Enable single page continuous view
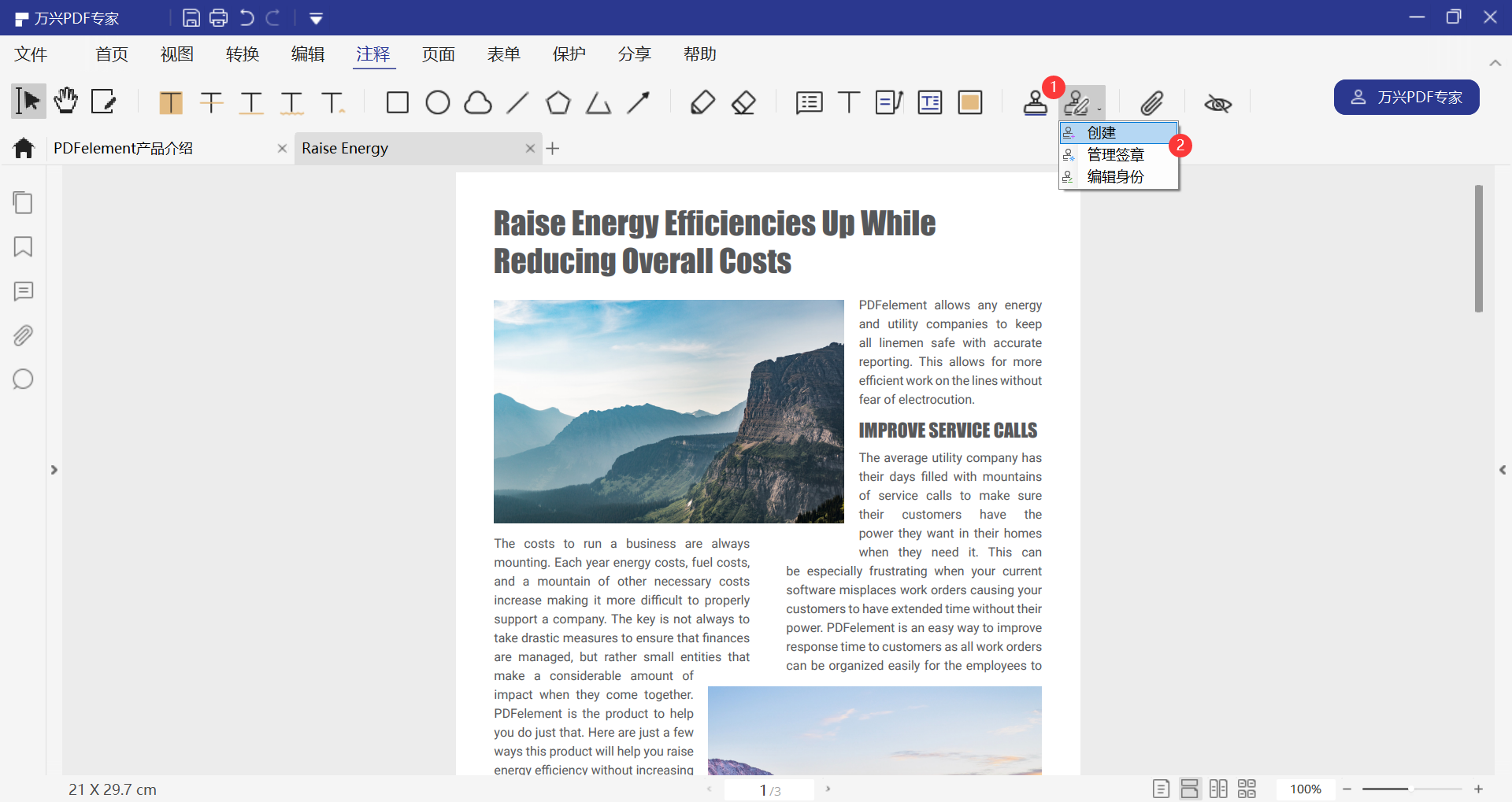 pos(1190,789)
